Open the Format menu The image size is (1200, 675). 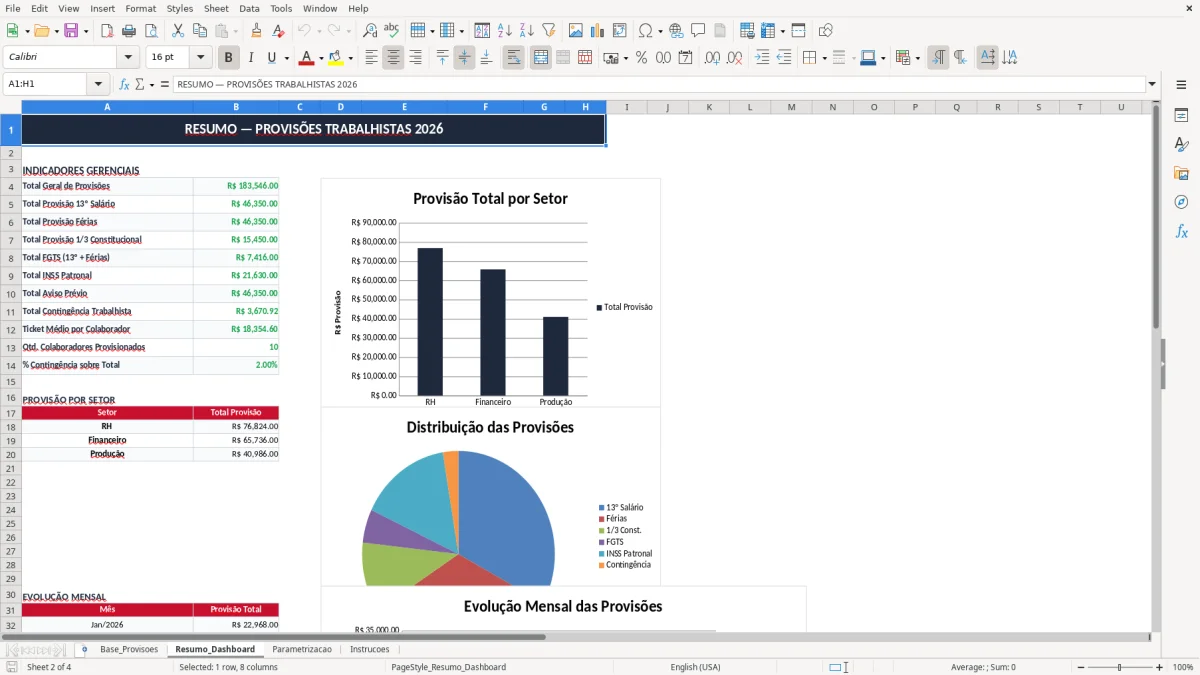(140, 8)
